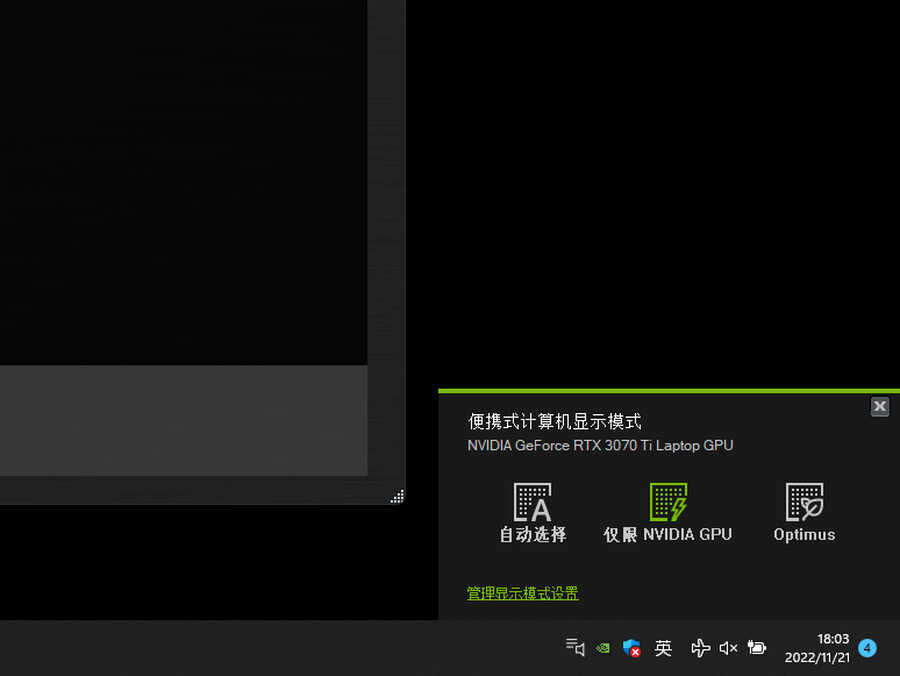Image resolution: width=900 pixels, height=676 pixels.
Task: Open the 管理显示模式设置 link
Action: [522, 593]
